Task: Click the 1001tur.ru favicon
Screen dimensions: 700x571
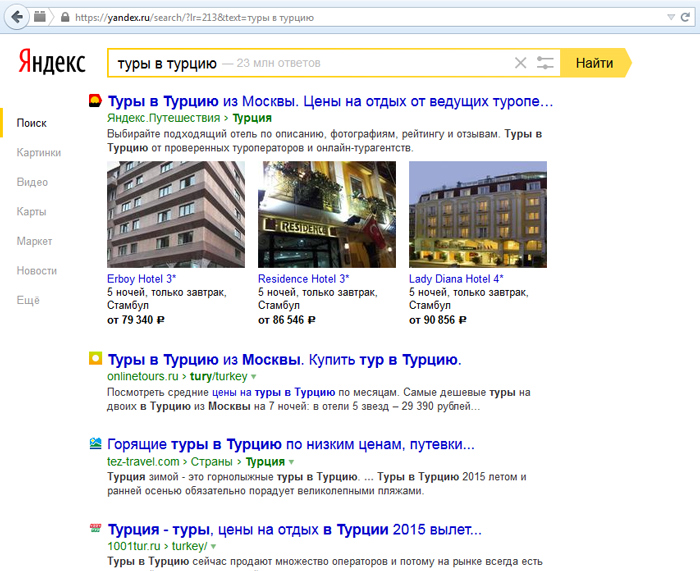Action: tap(95, 529)
